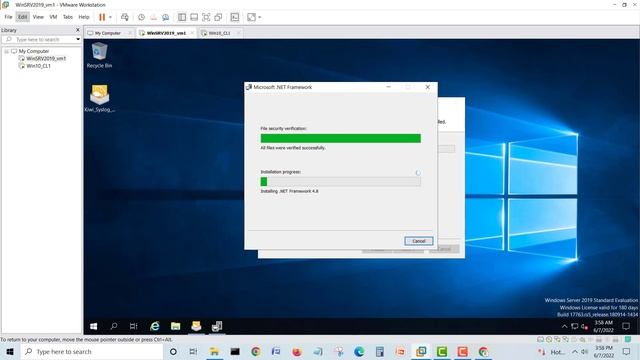Select WinSRV2019_vm1 in Library tree

[46, 59]
